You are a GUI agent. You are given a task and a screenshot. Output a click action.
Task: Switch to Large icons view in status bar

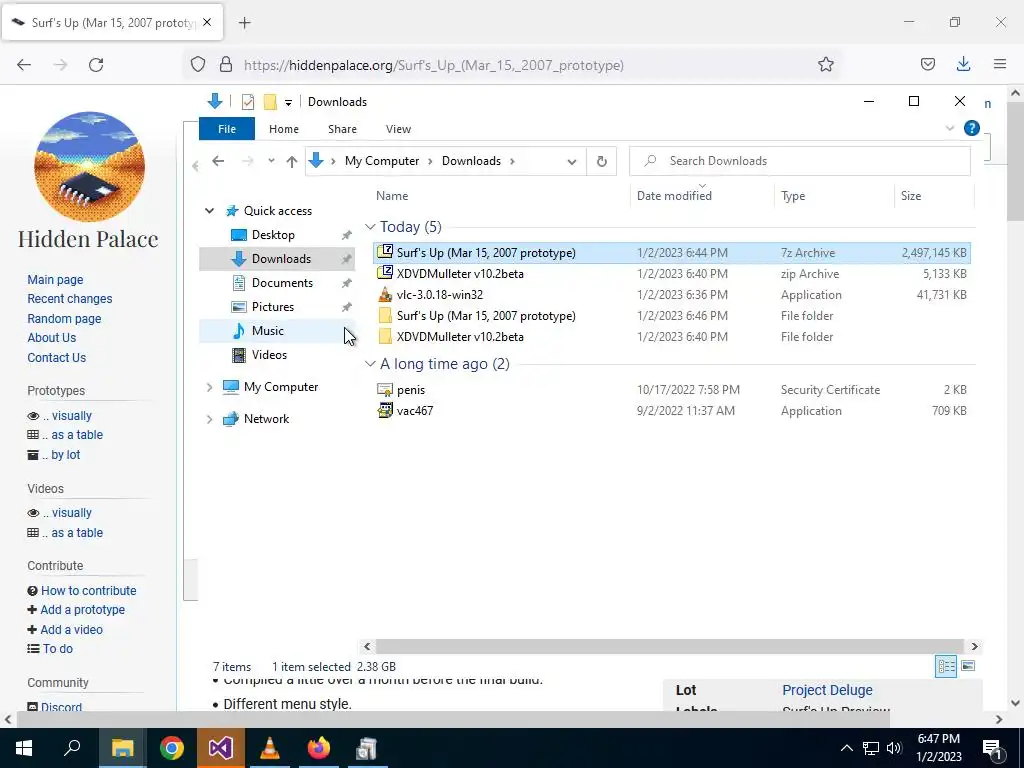tap(968, 666)
